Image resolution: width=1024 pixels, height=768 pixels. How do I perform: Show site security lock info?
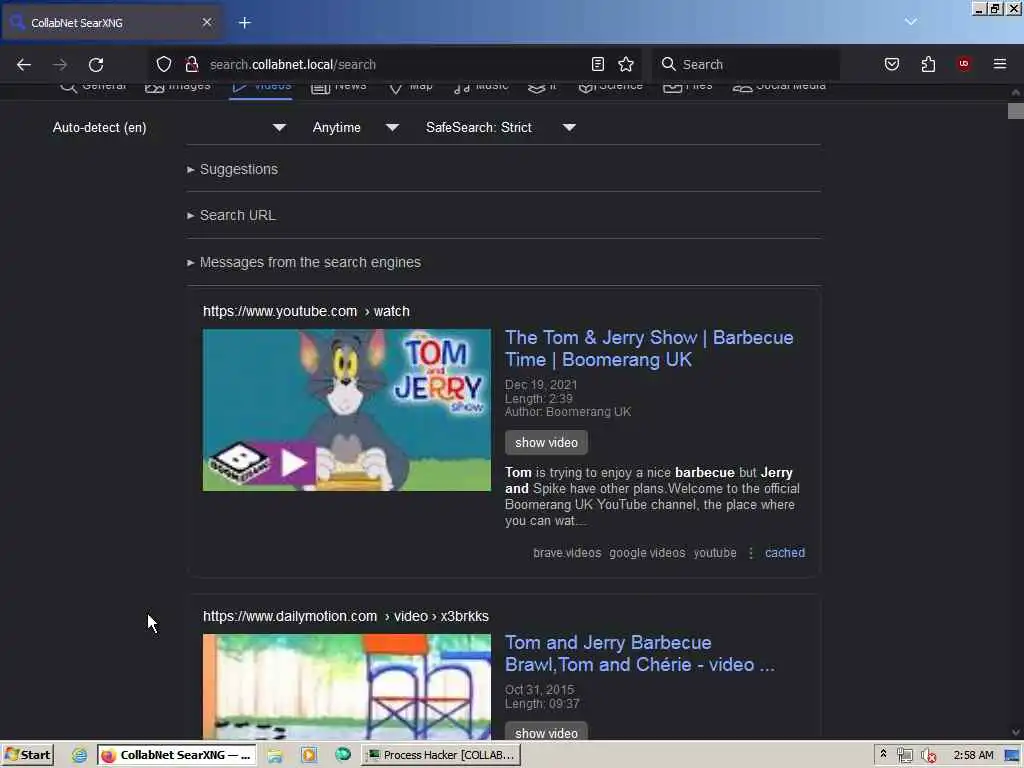(191, 64)
